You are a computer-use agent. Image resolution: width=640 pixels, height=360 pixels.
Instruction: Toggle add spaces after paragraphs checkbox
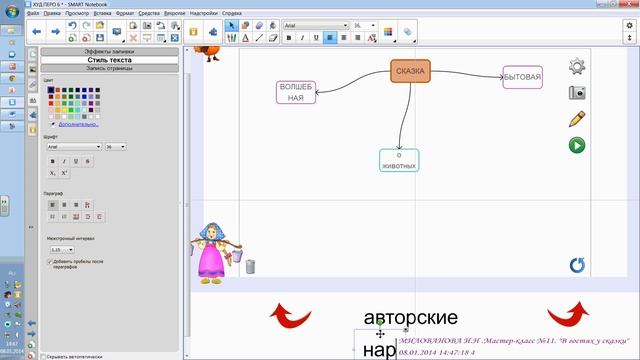(50, 262)
